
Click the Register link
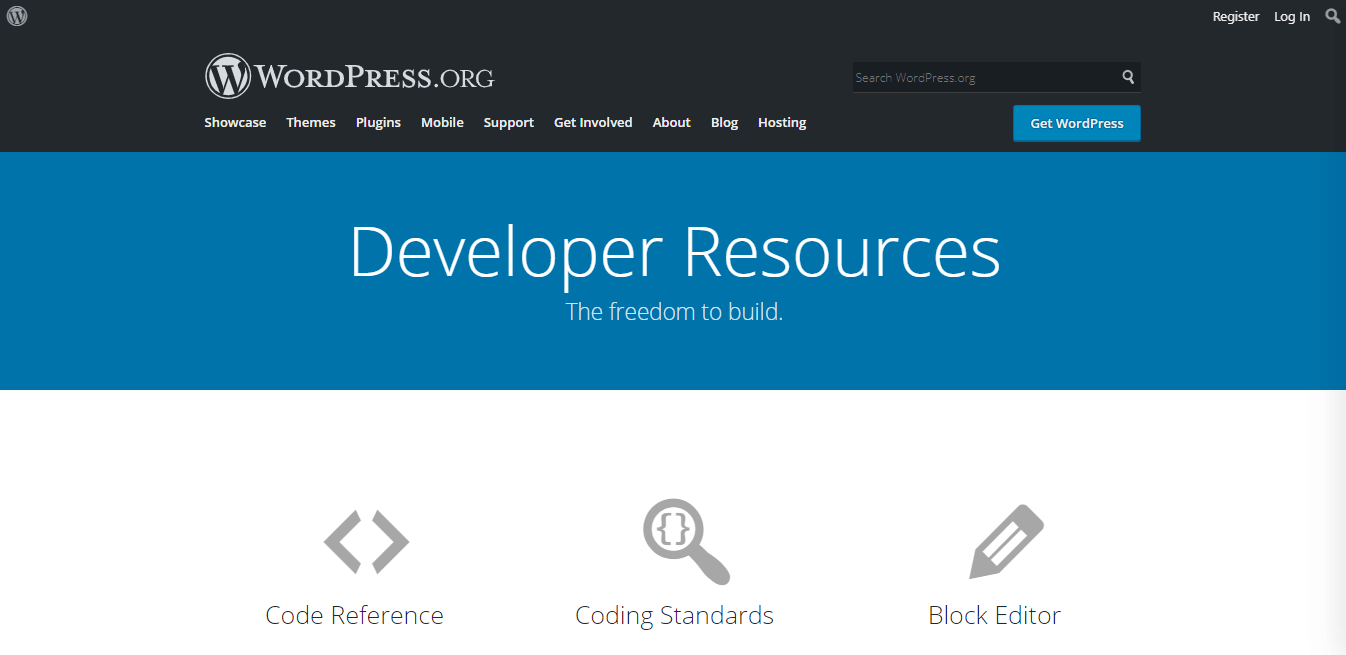coord(1236,16)
